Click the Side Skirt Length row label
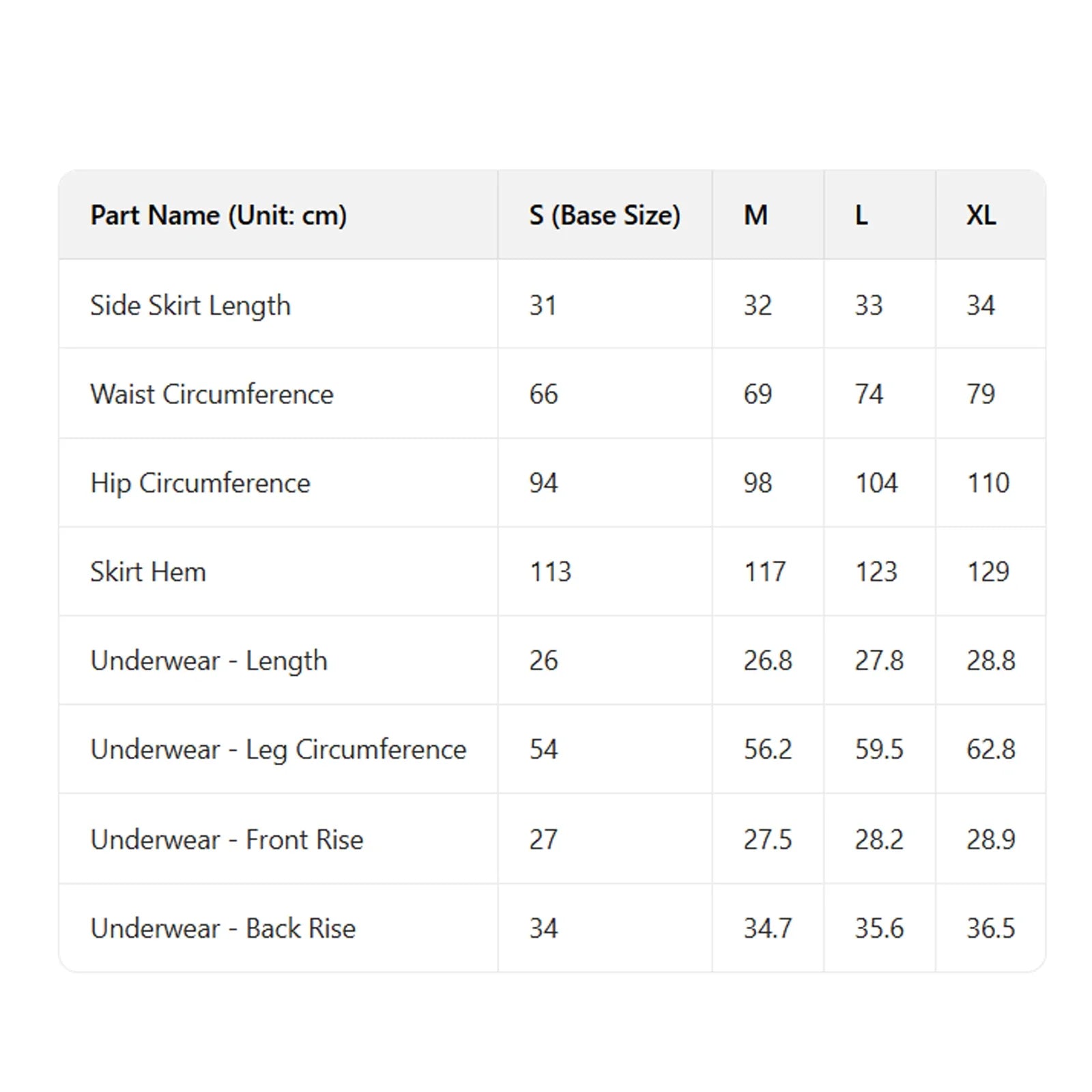The image size is (1092, 1092). coord(190,306)
